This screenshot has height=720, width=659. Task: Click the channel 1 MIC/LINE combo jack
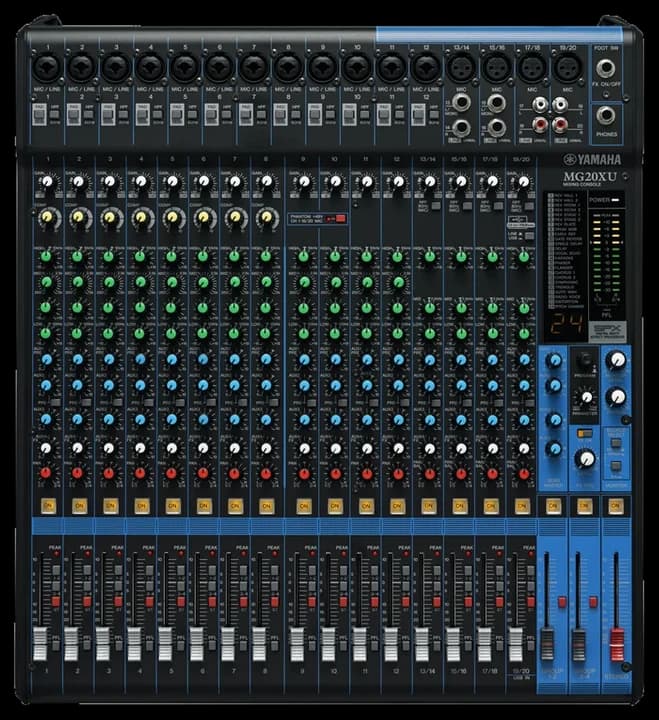pos(47,68)
